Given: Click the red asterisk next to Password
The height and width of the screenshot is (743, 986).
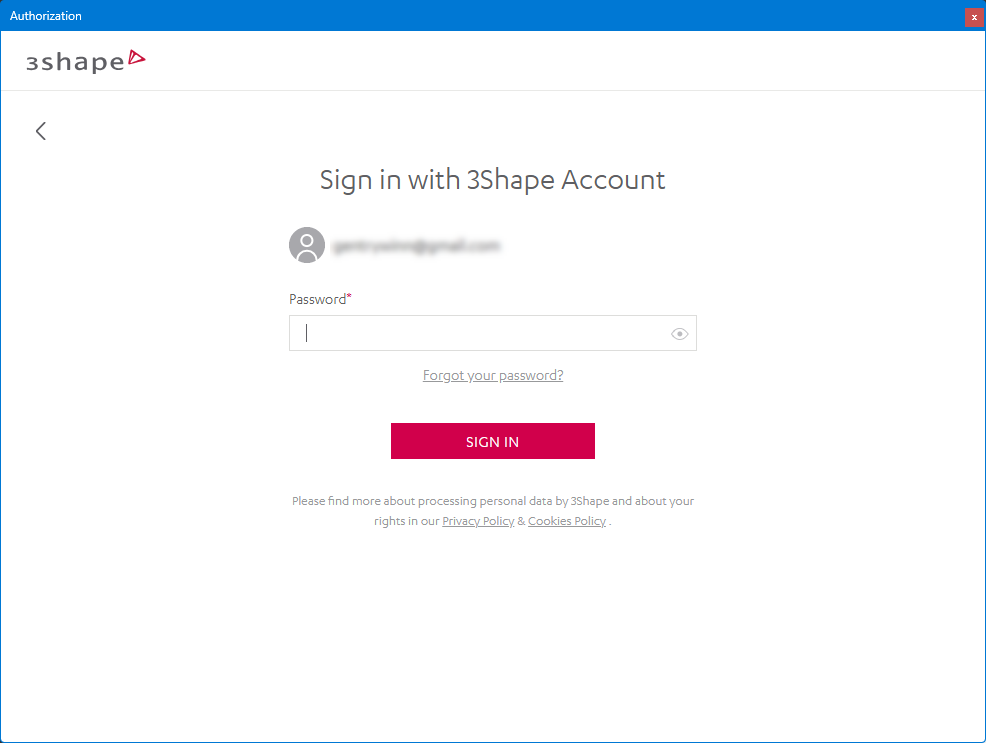Looking at the screenshot, I should pyautogui.click(x=349, y=298).
